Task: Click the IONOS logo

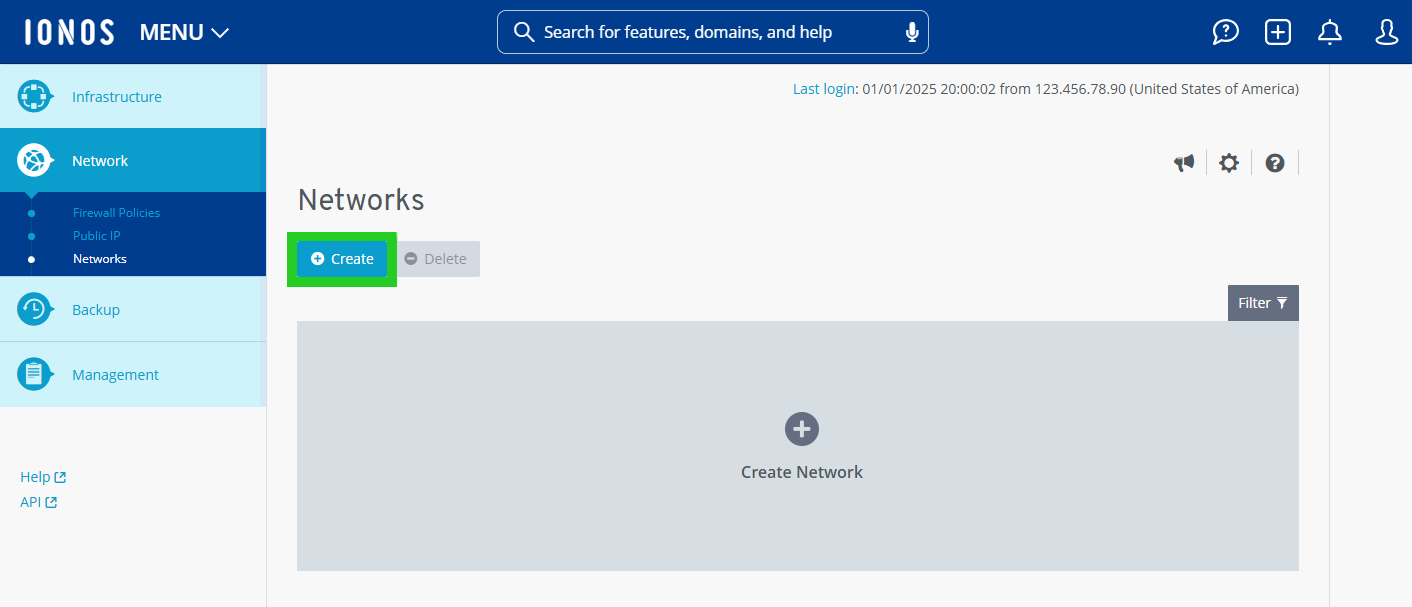Action: click(x=68, y=31)
